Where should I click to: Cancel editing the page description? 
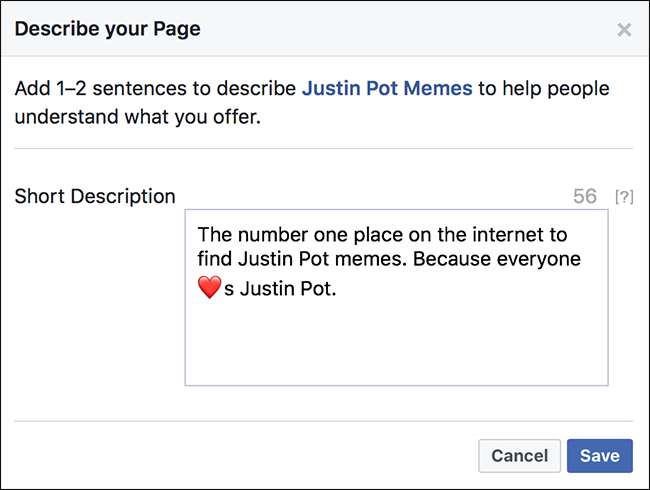click(x=519, y=456)
